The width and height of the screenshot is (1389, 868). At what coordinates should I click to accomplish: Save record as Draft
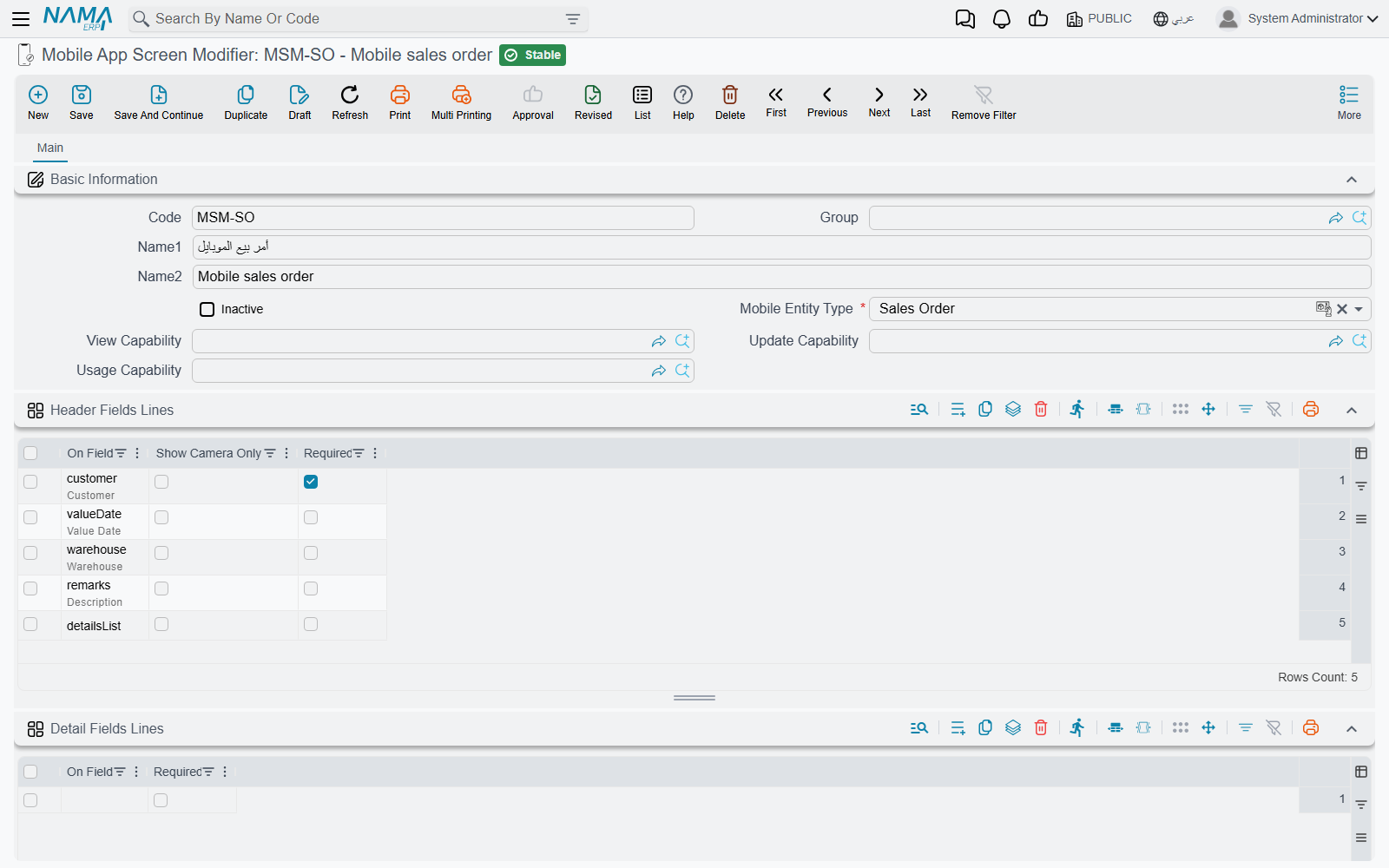300,102
